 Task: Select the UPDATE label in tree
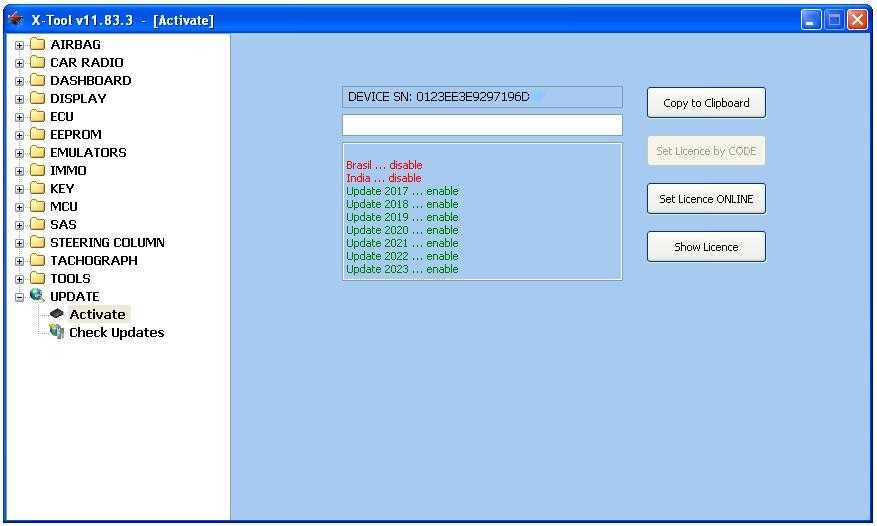tap(74, 296)
